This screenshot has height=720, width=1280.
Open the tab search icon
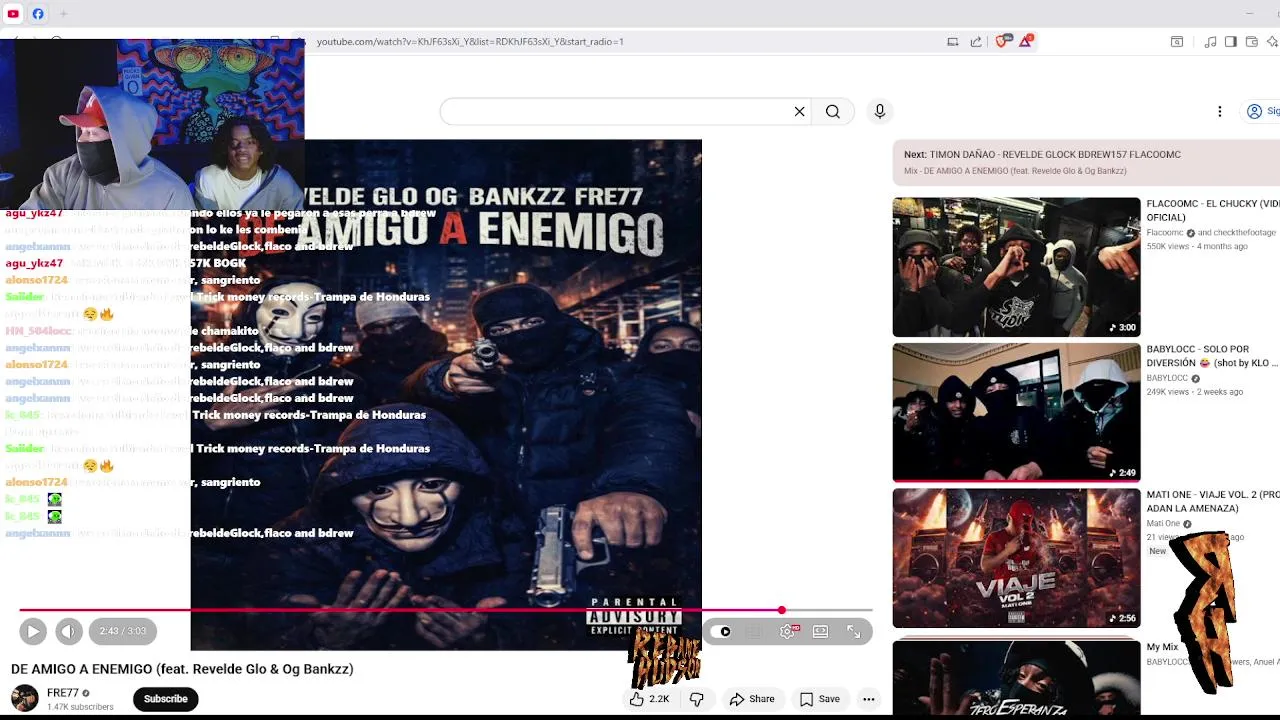[1177, 41]
